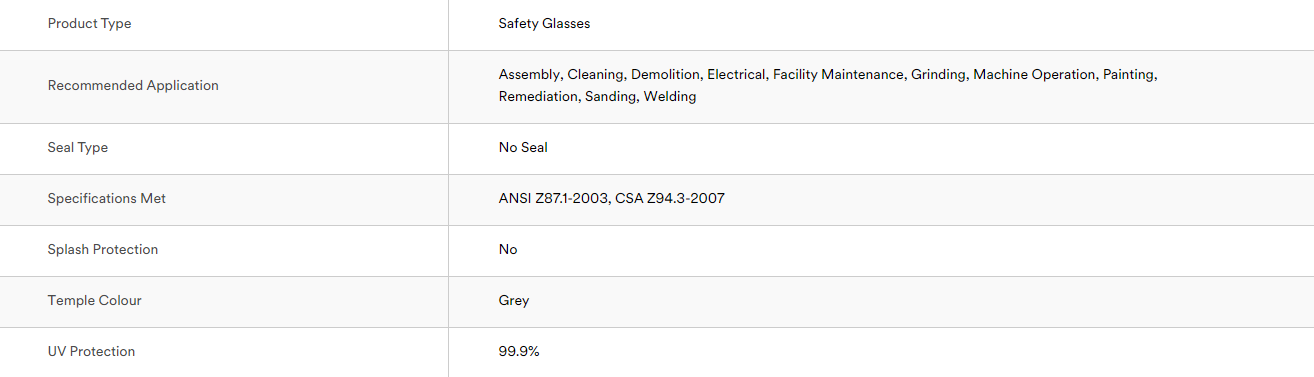1314x377 pixels.
Task: Click the applications list starting with Assembly
Action: [828, 86]
